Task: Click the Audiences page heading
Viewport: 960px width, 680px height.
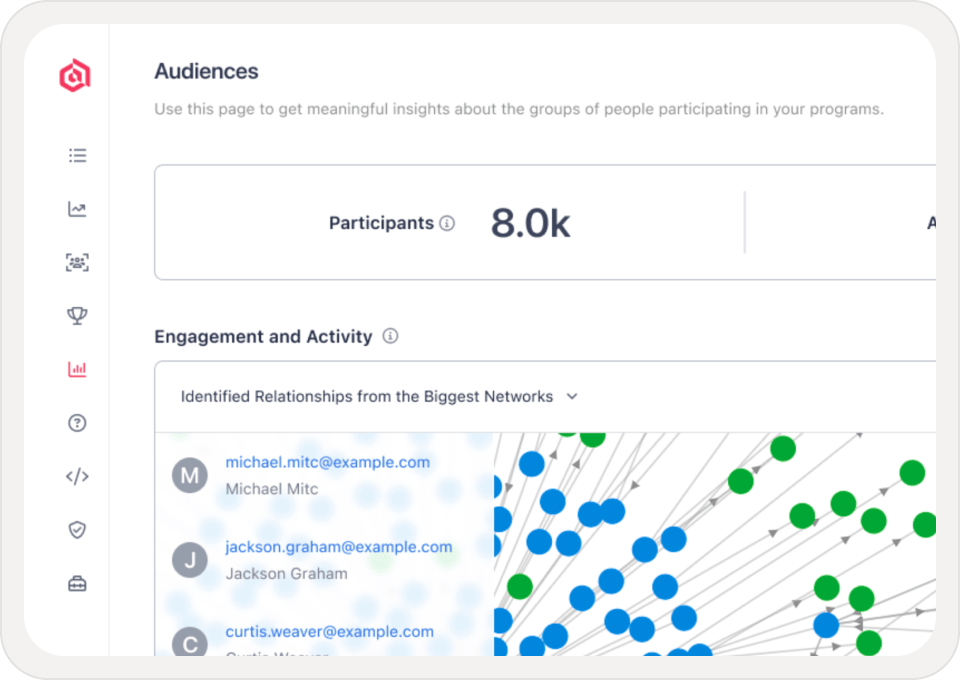Action: click(206, 71)
